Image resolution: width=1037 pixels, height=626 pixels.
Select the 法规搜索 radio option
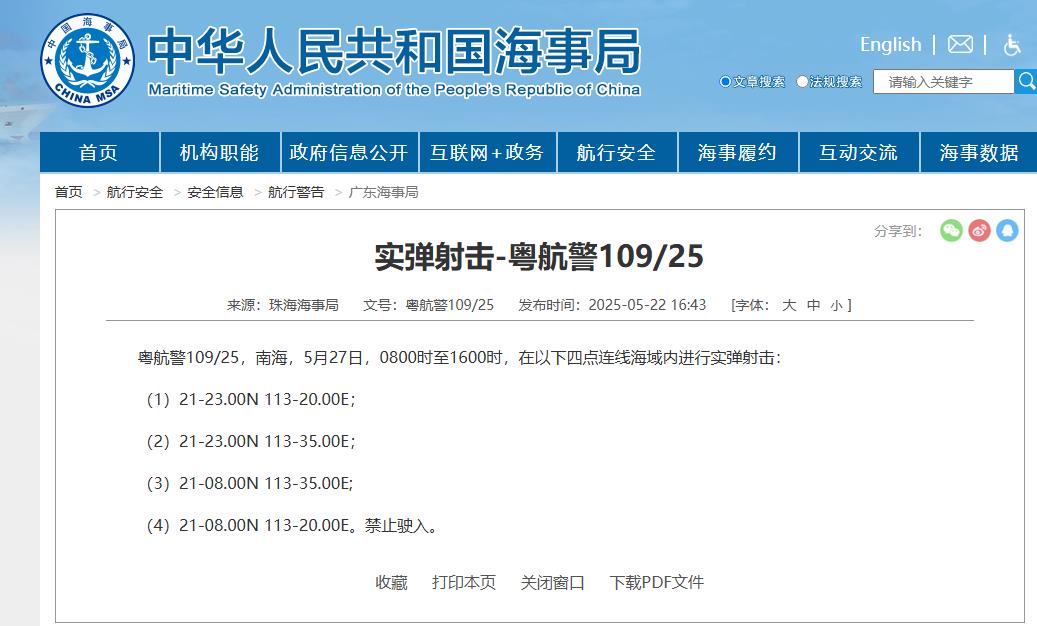point(802,82)
